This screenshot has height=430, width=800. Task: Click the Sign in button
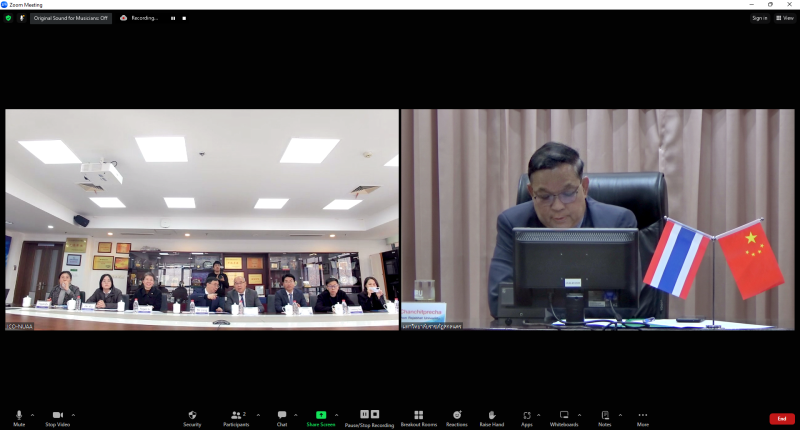tap(759, 18)
